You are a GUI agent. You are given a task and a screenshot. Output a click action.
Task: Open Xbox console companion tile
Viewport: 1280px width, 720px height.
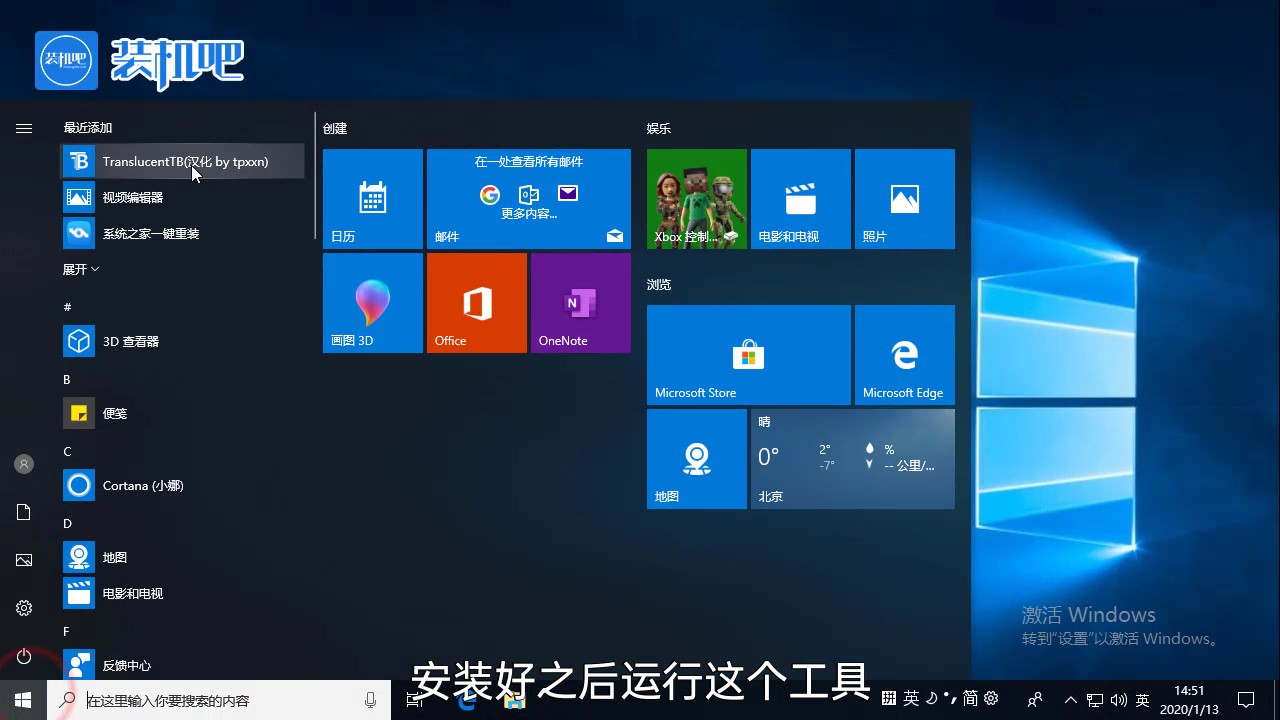[696, 199]
